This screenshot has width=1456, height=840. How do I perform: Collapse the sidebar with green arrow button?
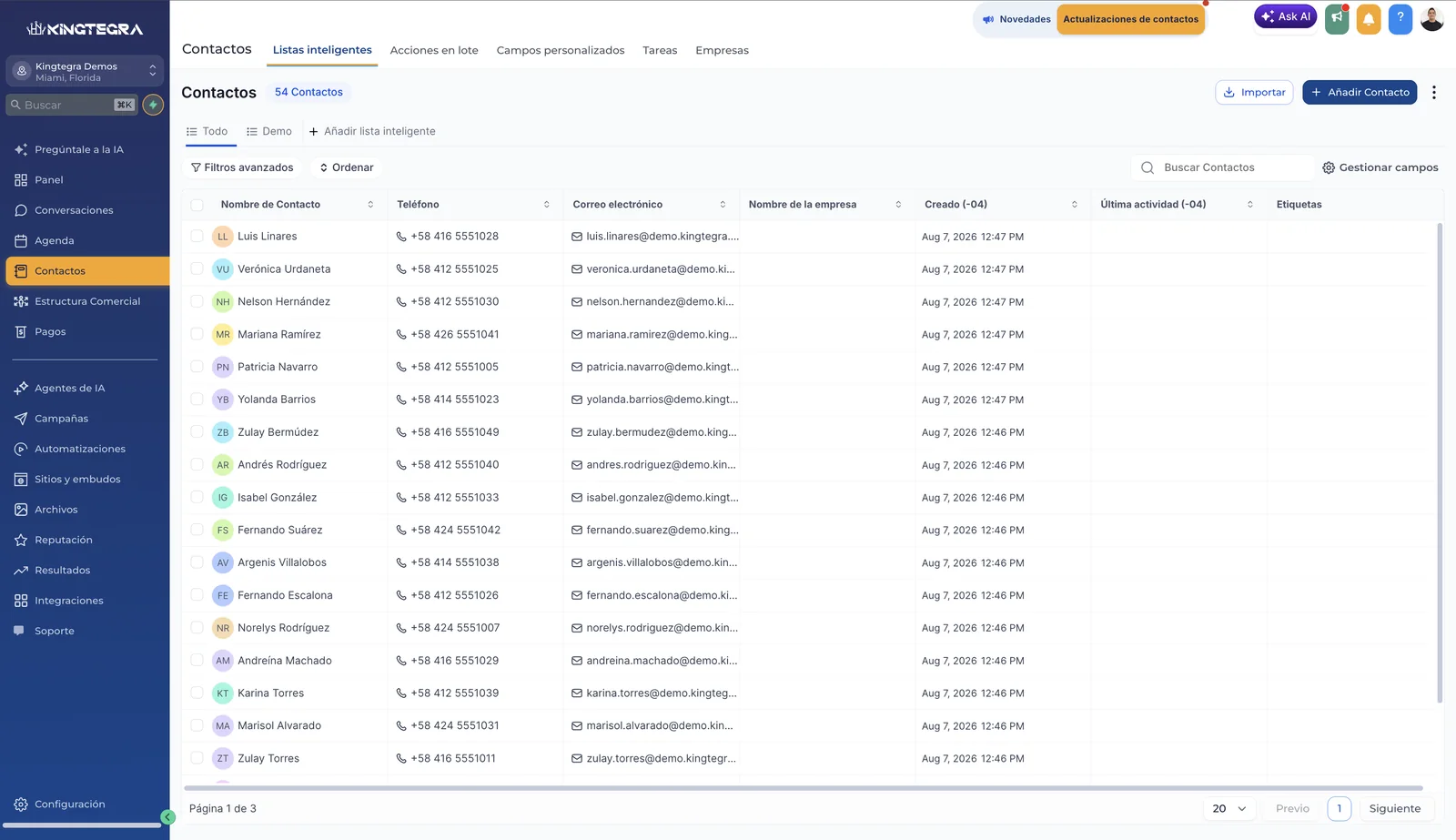coord(167,817)
